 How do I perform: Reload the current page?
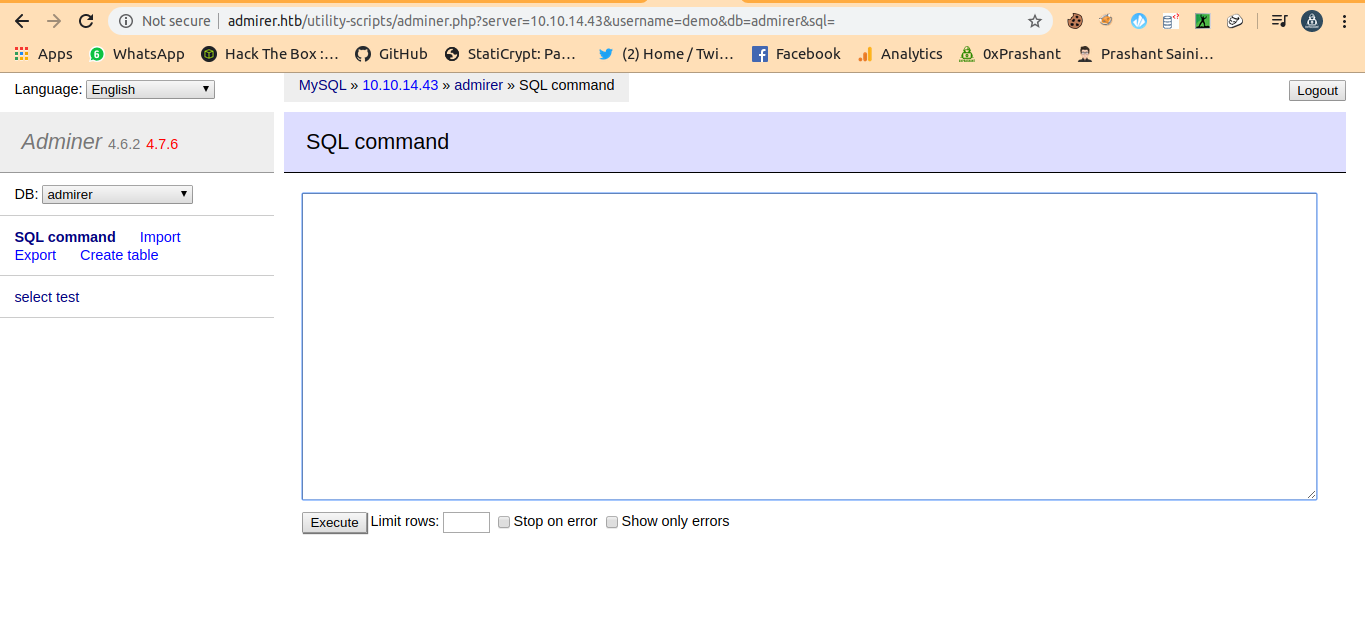click(x=86, y=21)
